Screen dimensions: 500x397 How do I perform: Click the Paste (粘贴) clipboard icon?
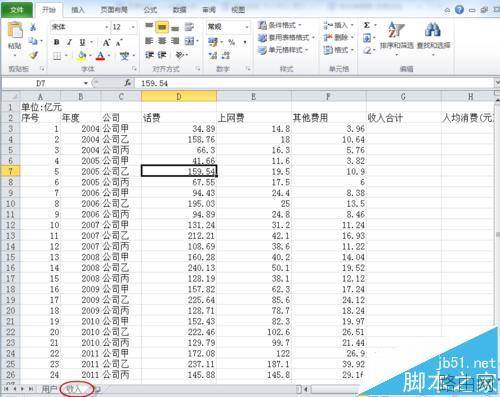point(15,30)
